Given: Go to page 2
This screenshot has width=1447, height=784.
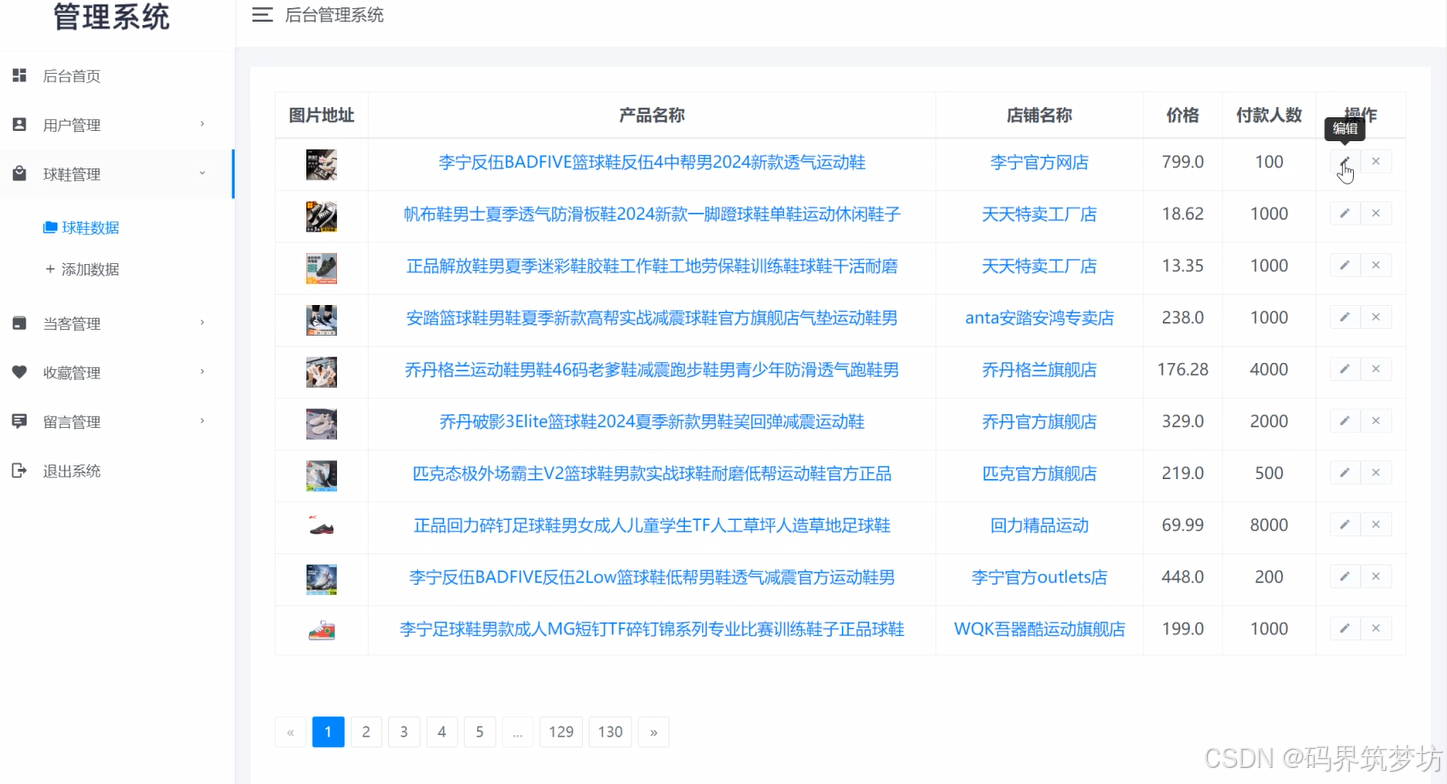Looking at the screenshot, I should point(366,732).
